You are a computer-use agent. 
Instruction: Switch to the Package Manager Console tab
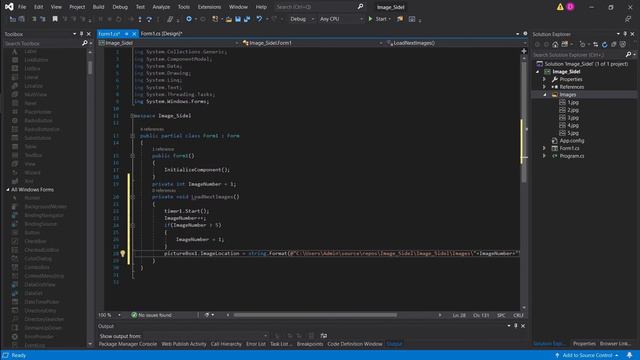tap(128, 344)
